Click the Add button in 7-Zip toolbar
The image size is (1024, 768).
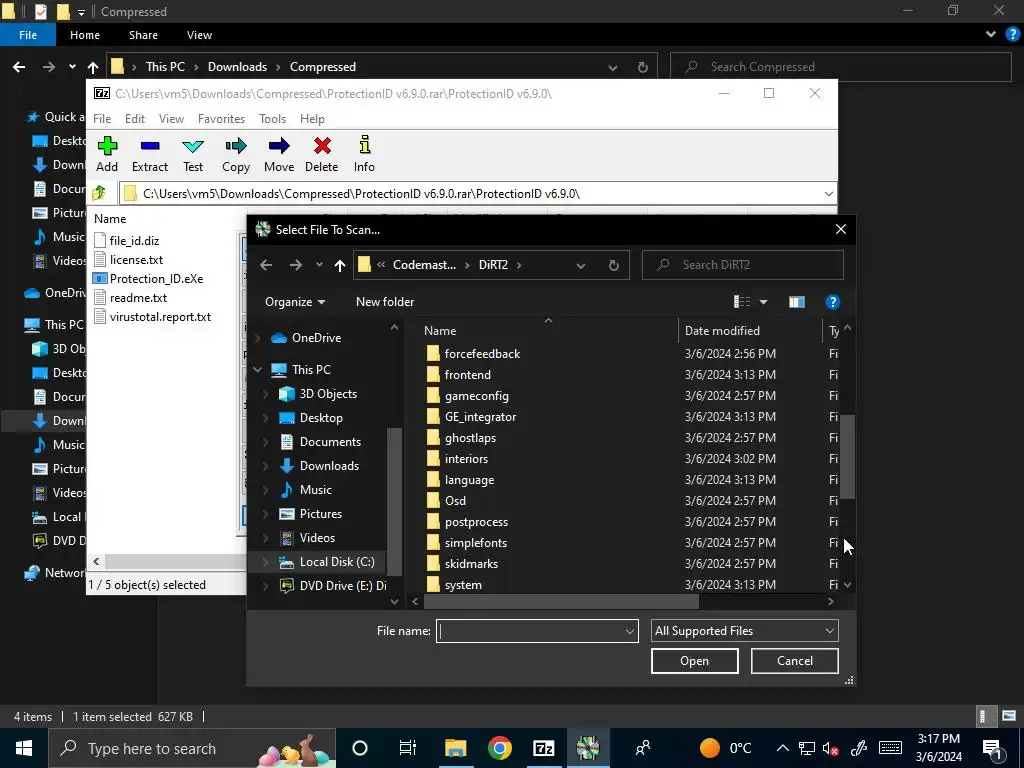click(107, 154)
